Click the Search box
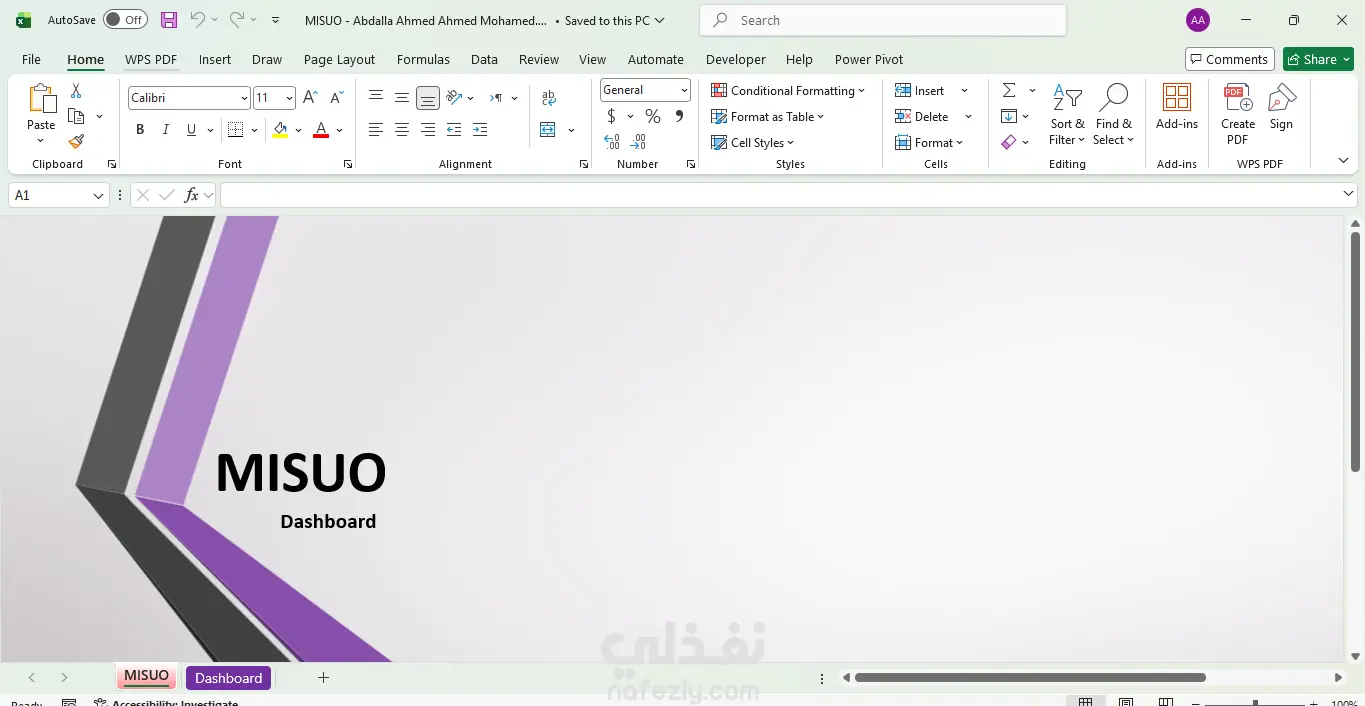 [x=883, y=20]
